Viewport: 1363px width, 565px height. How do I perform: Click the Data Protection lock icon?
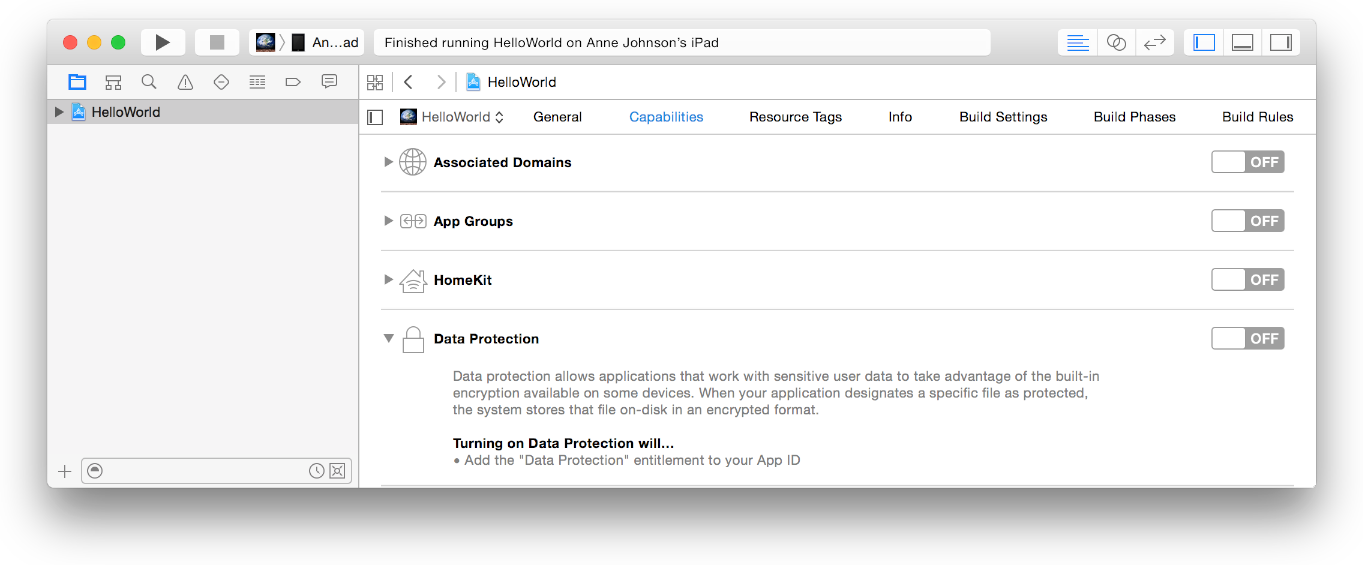coord(413,340)
